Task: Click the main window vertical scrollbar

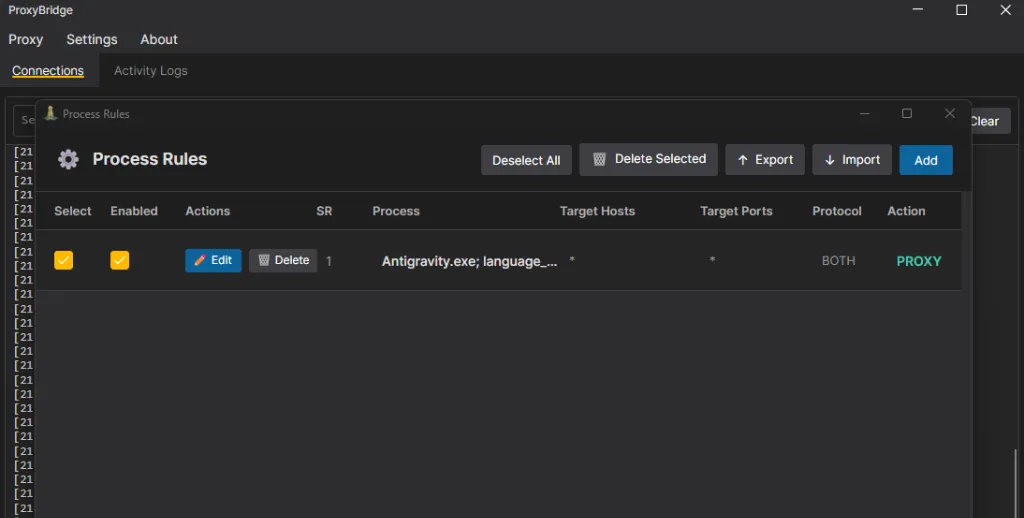Action: pos(1016,480)
